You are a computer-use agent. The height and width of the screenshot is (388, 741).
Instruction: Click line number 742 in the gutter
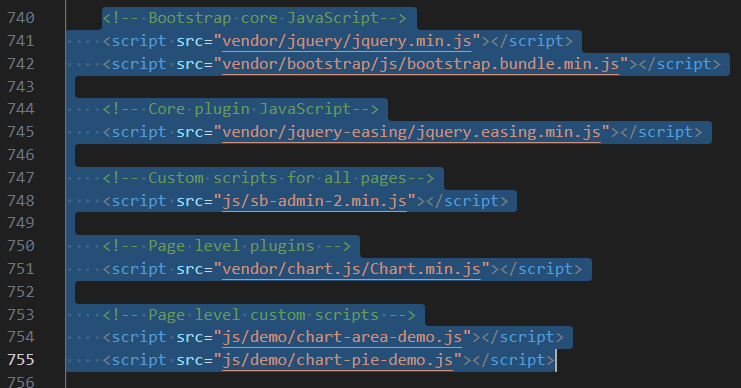[x=21, y=64]
